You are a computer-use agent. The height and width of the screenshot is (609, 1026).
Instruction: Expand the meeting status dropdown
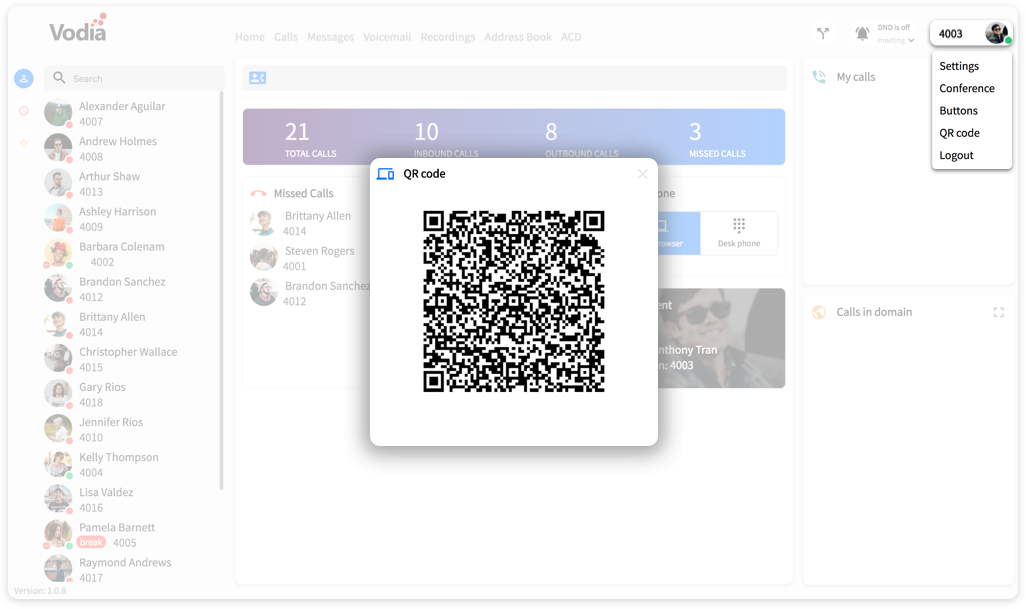(x=896, y=41)
